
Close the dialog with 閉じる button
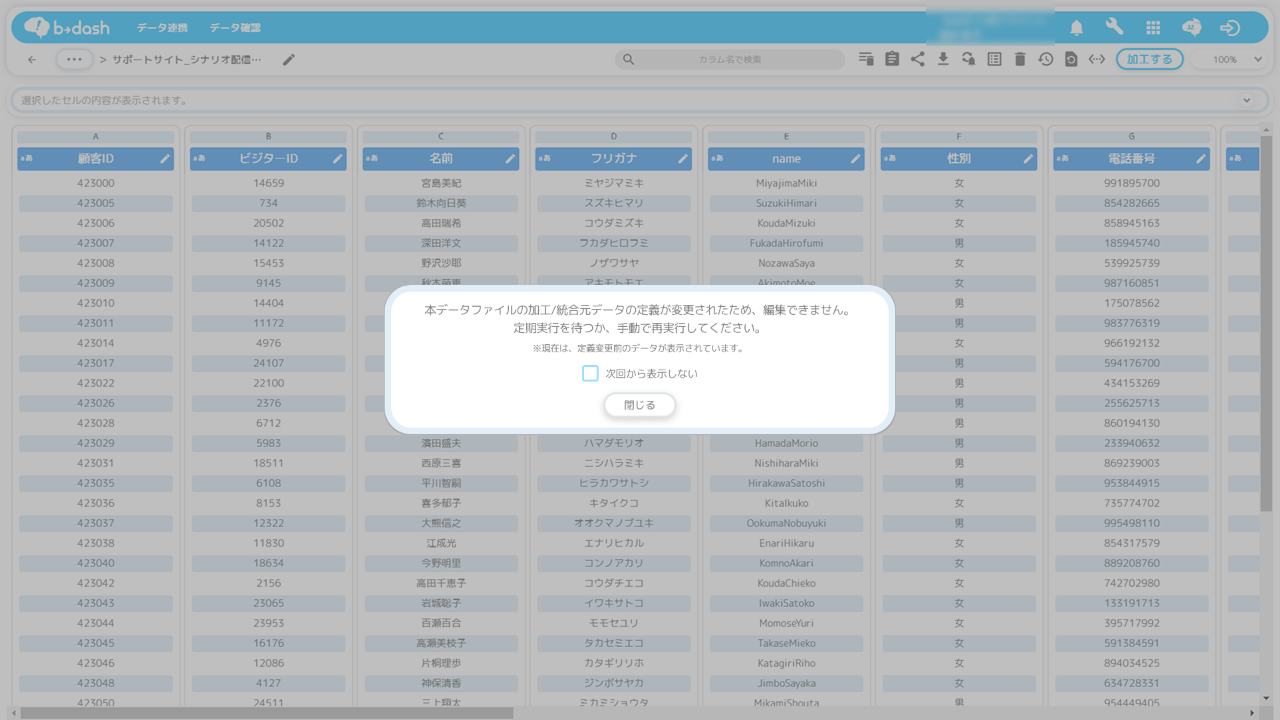click(639, 405)
